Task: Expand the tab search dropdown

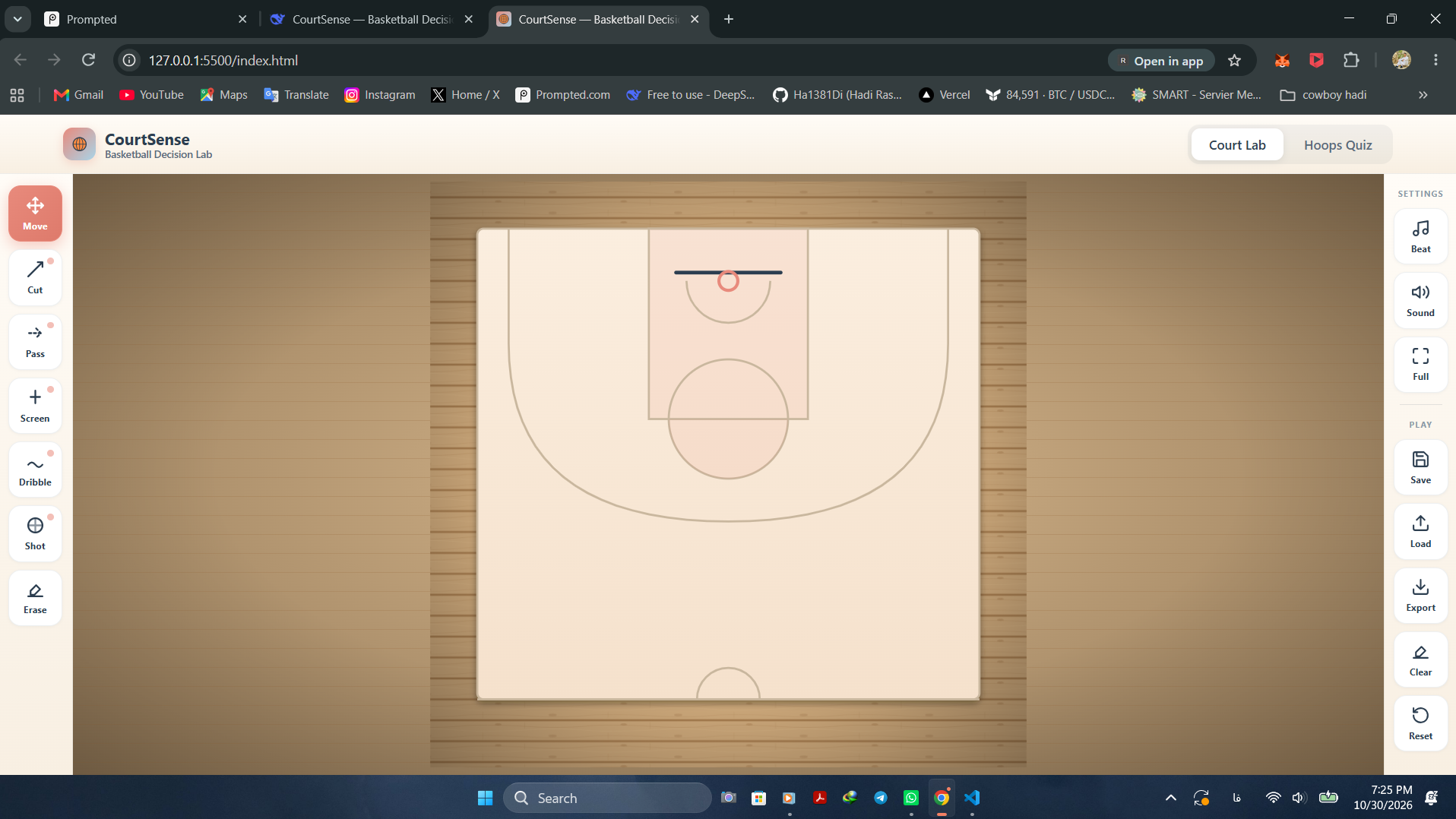Action: click(17, 19)
